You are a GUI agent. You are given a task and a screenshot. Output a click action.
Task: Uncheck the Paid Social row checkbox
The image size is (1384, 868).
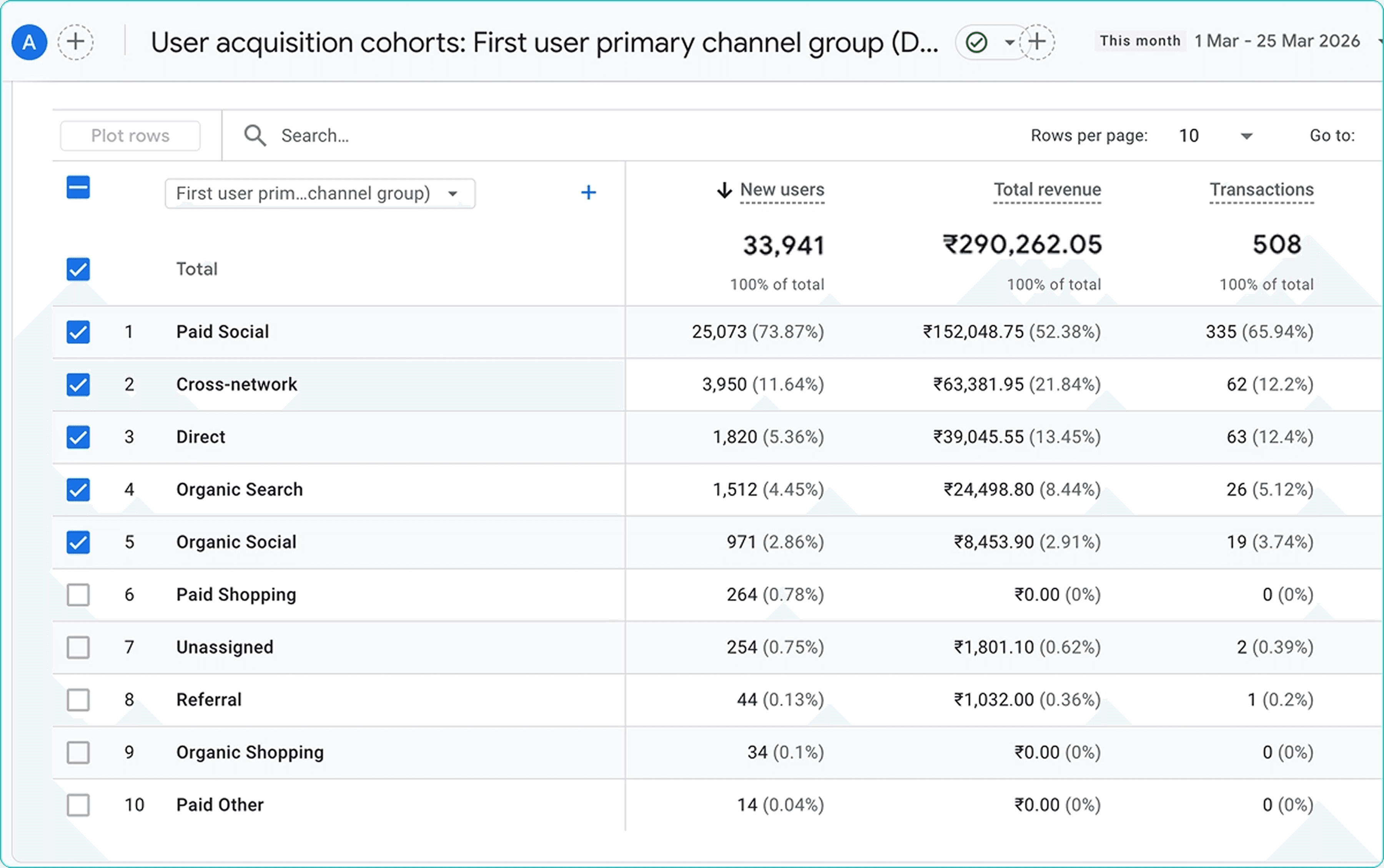[78, 332]
